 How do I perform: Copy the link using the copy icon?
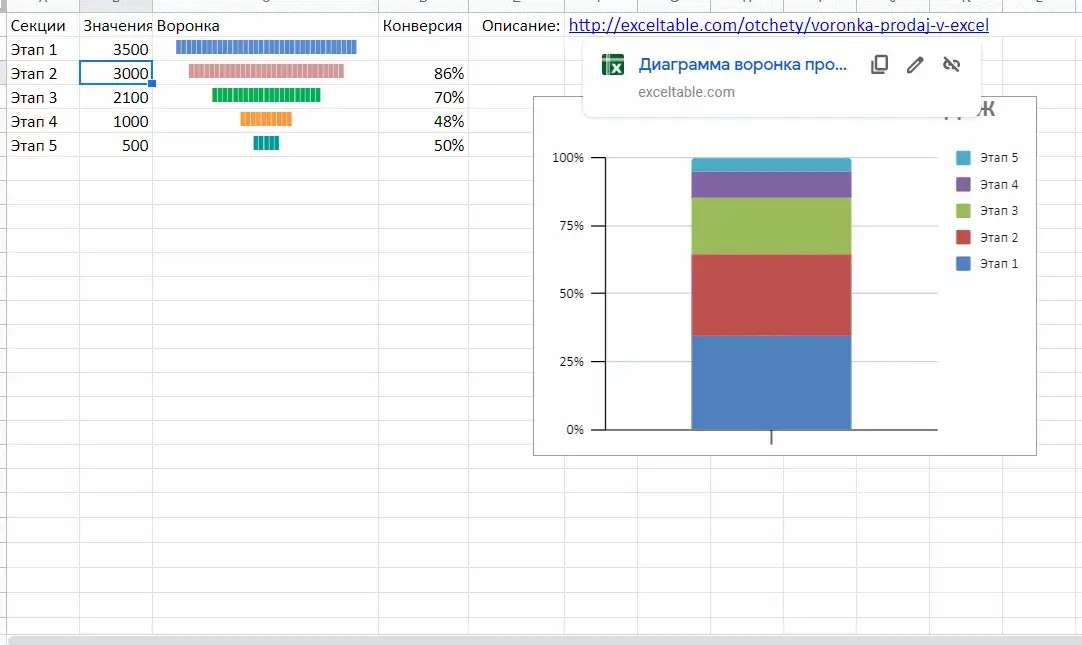pyautogui.click(x=879, y=65)
